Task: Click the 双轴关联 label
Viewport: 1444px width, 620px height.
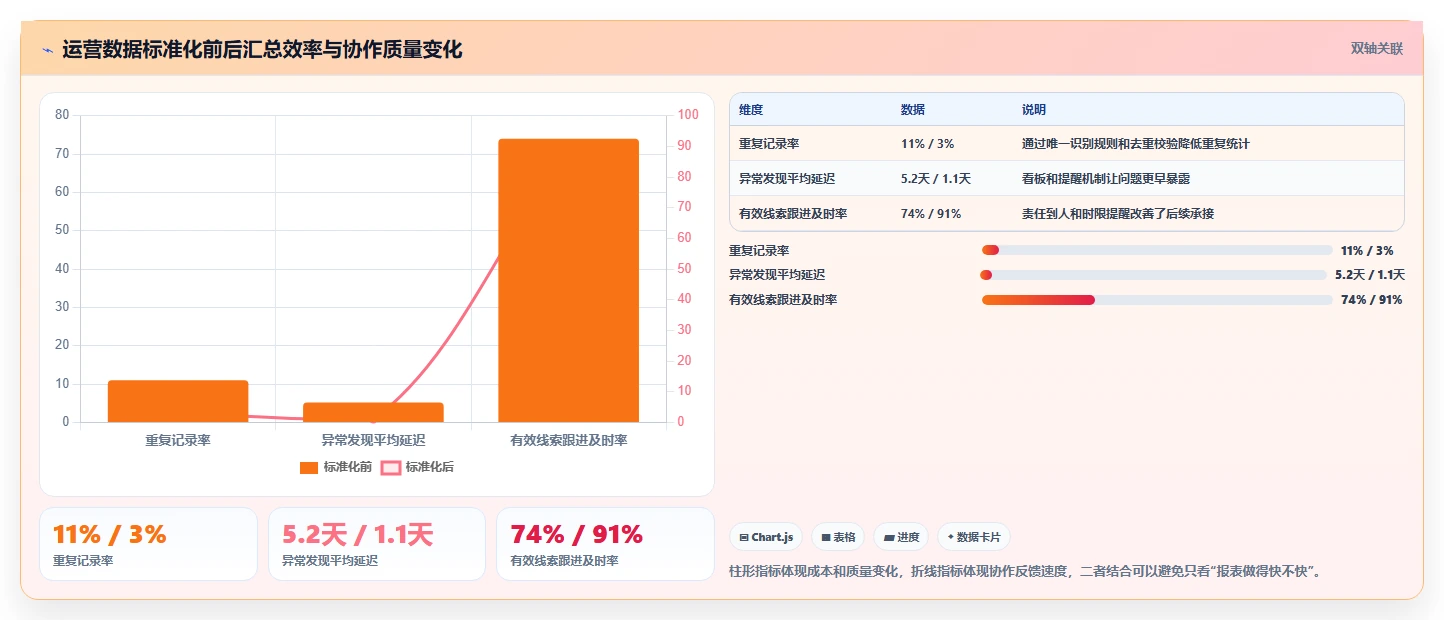Action: [1377, 48]
